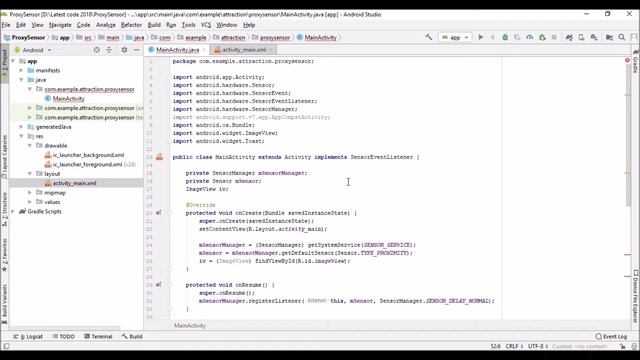Viewport: 640px width, 360px height.
Task: Open the VCS menu
Action: [206, 25]
